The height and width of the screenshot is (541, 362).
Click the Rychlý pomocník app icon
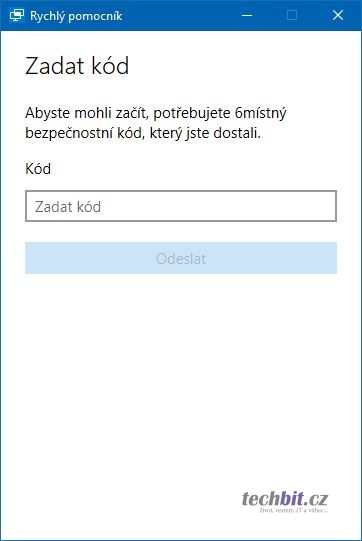16,16
